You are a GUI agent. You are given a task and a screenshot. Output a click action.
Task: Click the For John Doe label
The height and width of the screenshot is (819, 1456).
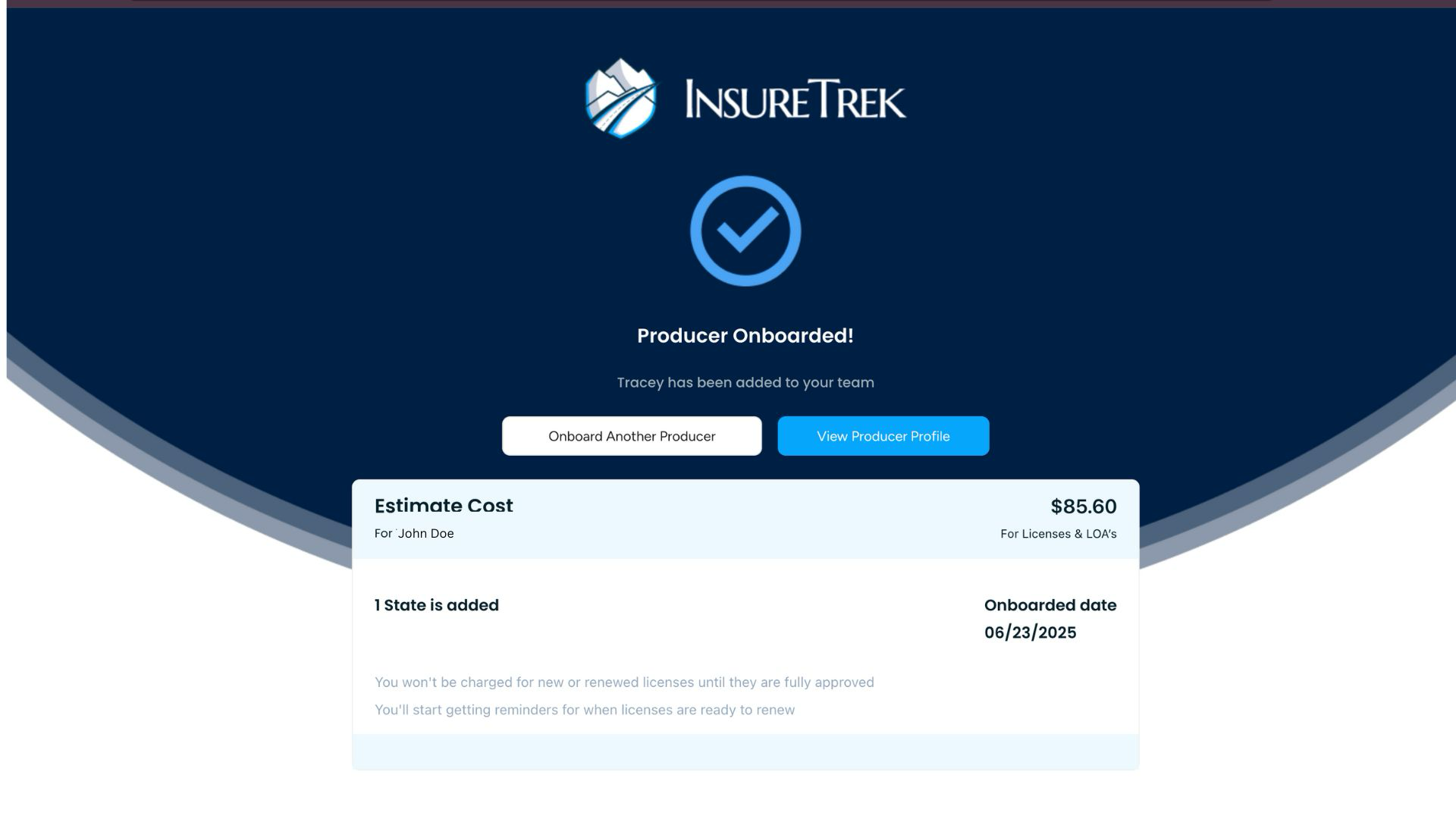tap(414, 533)
